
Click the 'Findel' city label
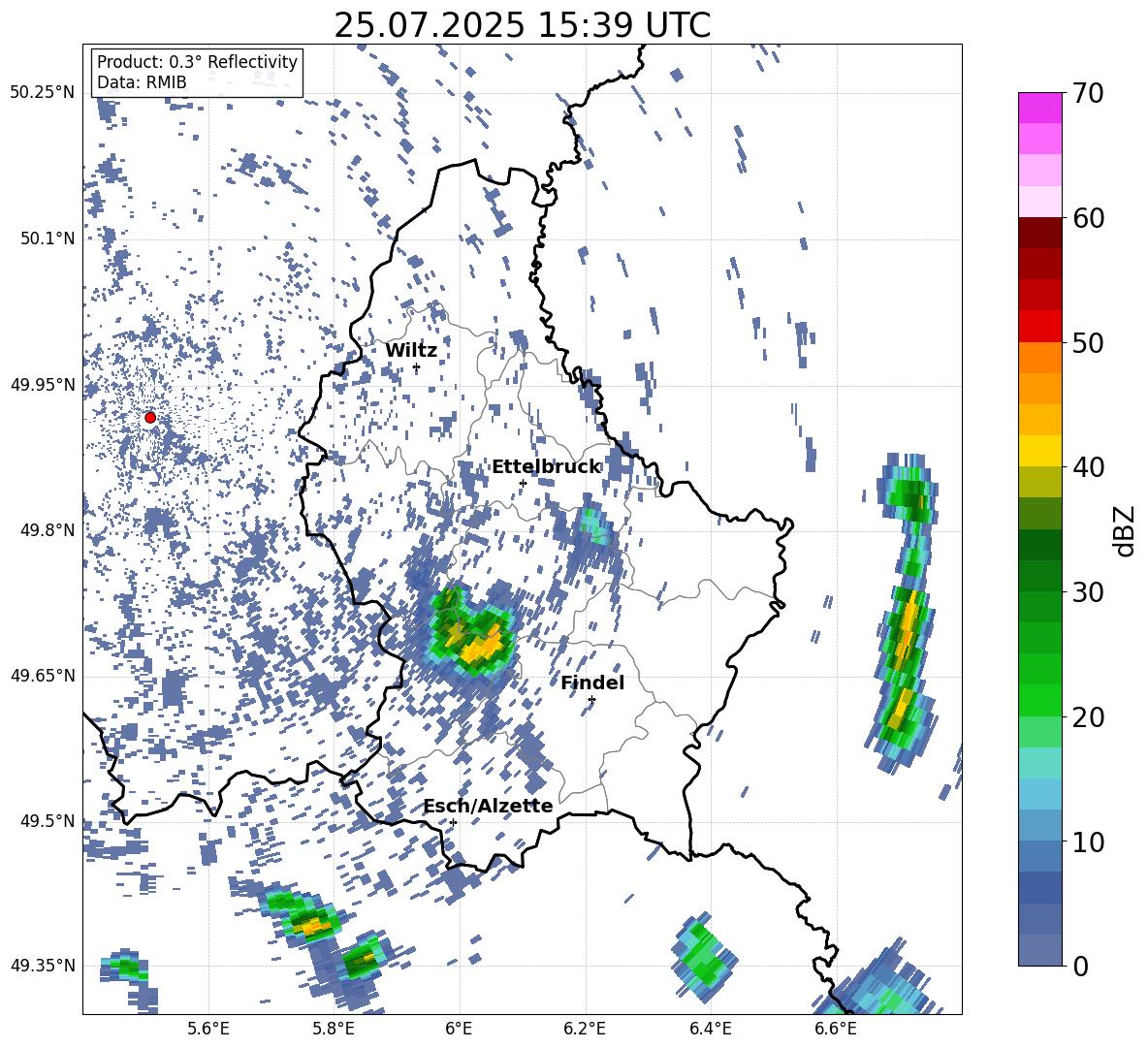[x=592, y=683]
